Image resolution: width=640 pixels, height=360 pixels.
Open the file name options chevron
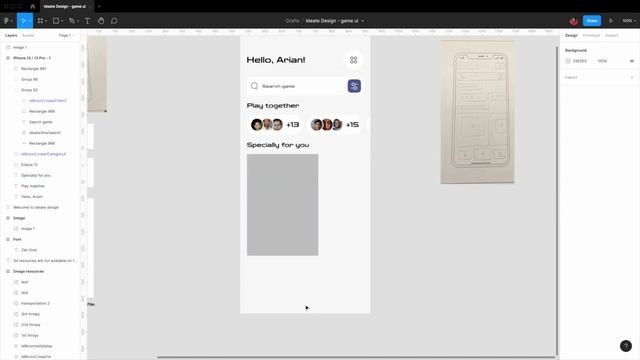(362, 21)
